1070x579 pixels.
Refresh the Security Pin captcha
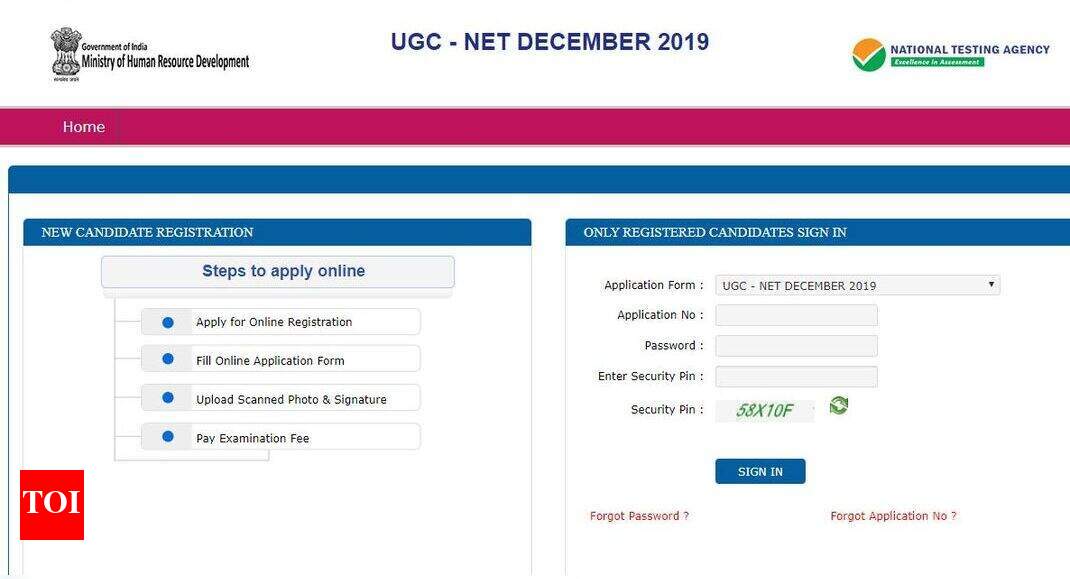[838, 405]
